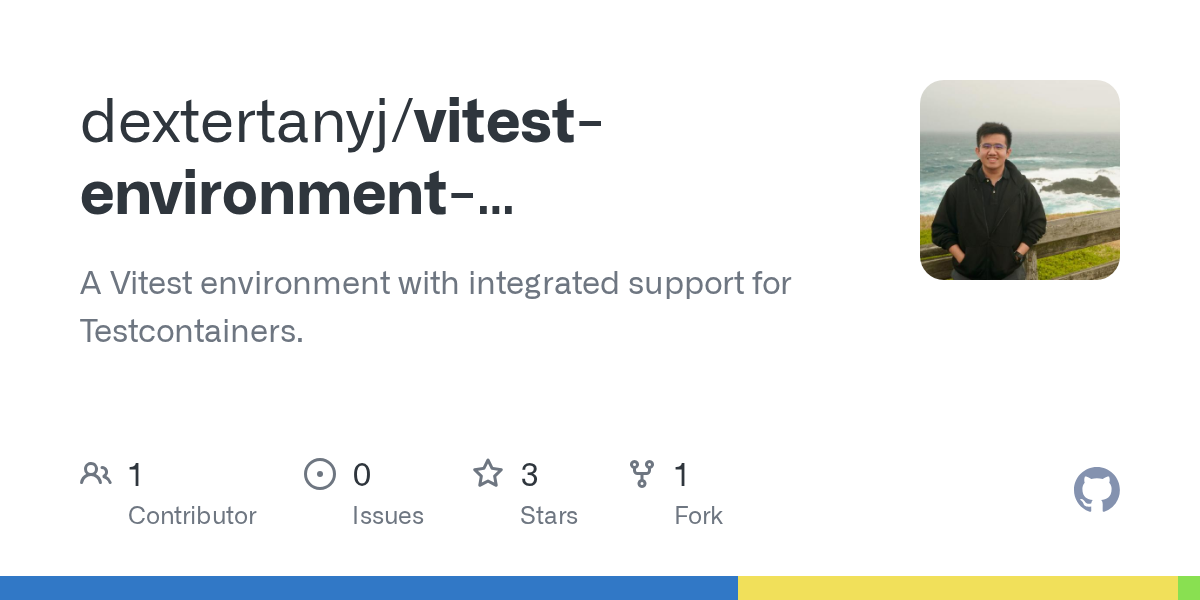Viewport: 1200px width, 600px height.
Task: Click the blue language bar segment
Action: coord(368,588)
